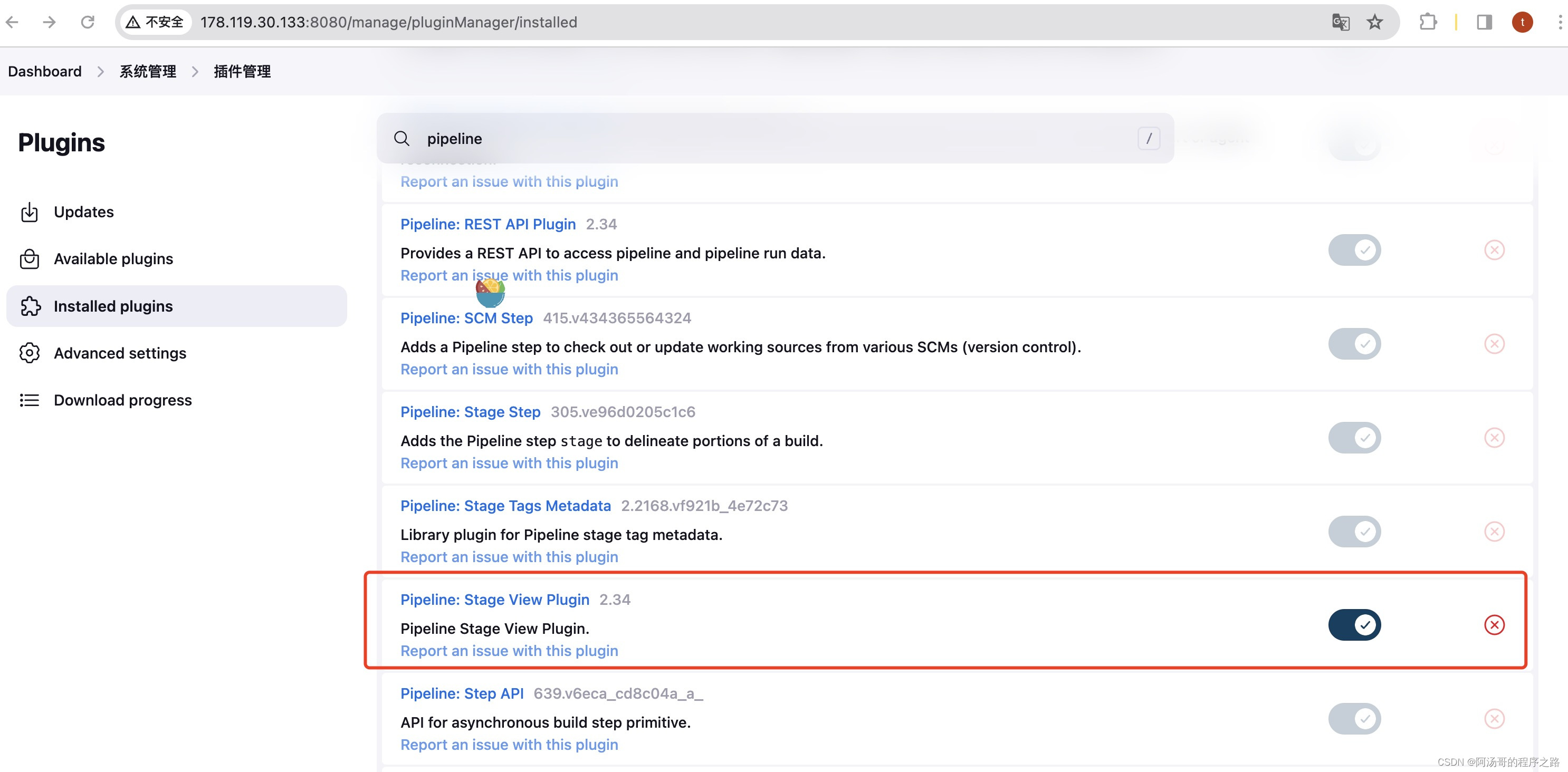1568x772 pixels.
Task: Open Pipeline: Step API plugin link
Action: (x=462, y=693)
